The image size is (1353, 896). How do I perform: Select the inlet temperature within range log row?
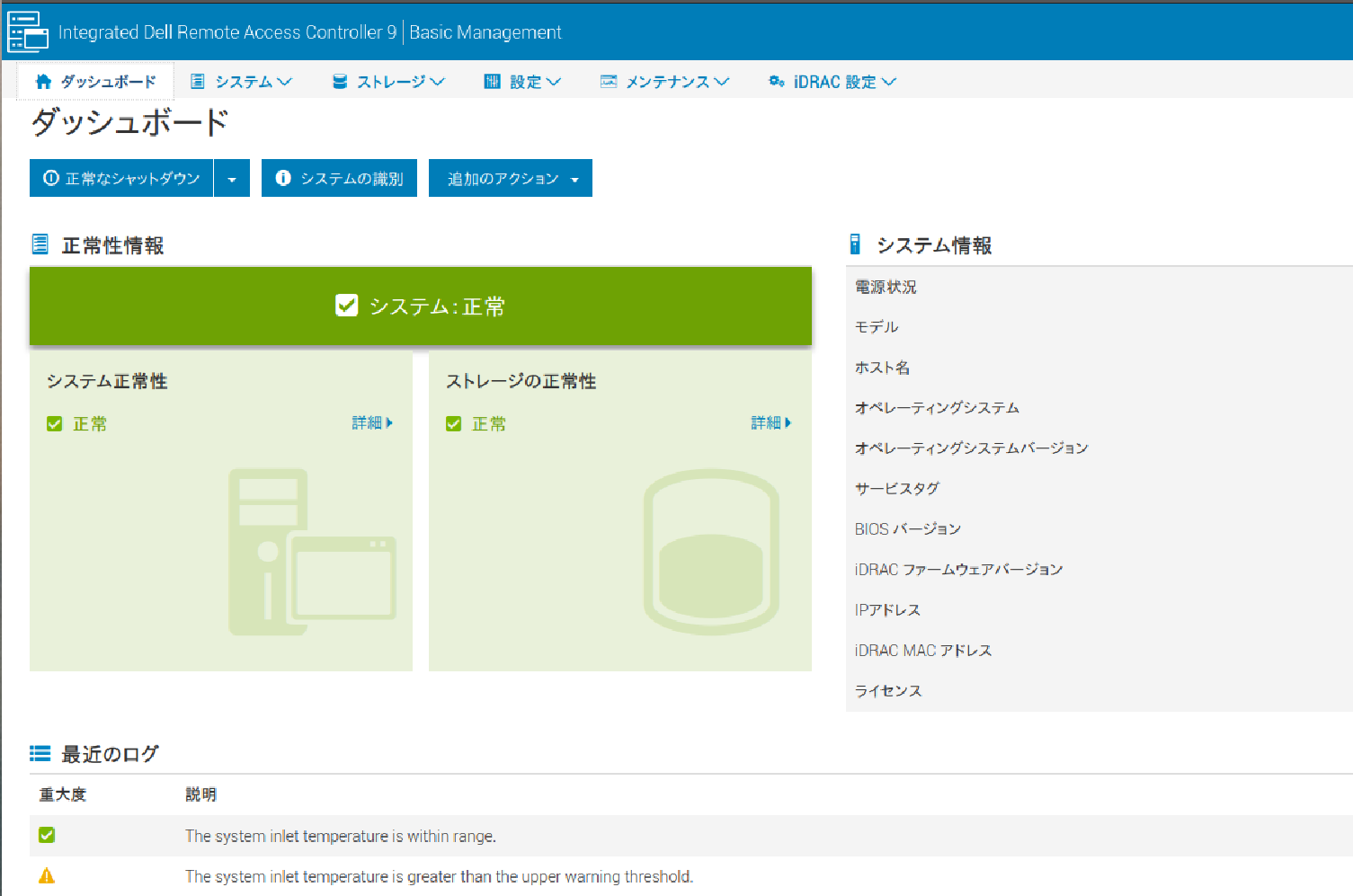(x=341, y=836)
